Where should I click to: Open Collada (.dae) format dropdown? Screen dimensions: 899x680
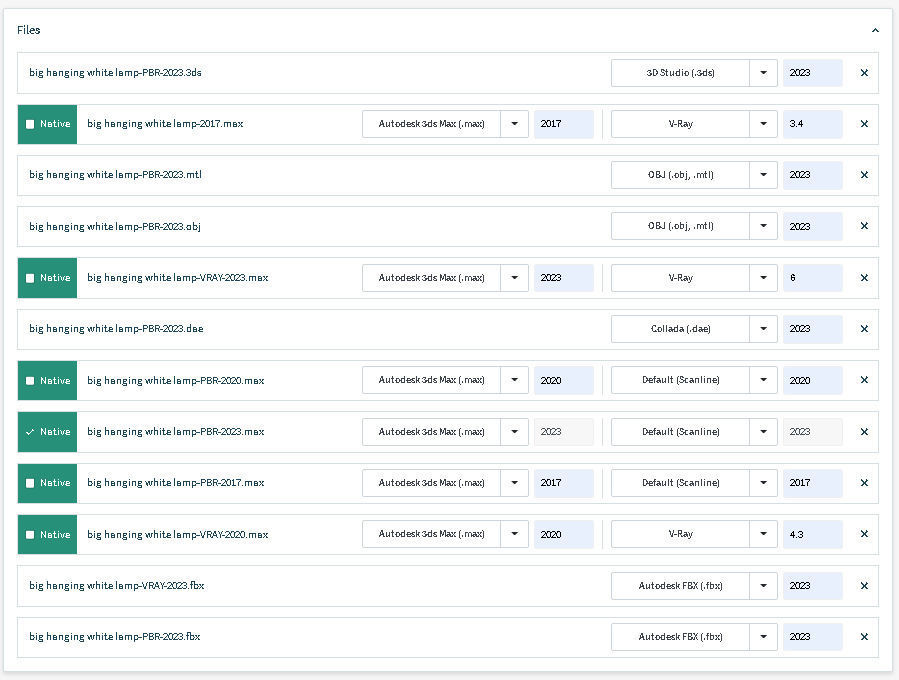763,329
